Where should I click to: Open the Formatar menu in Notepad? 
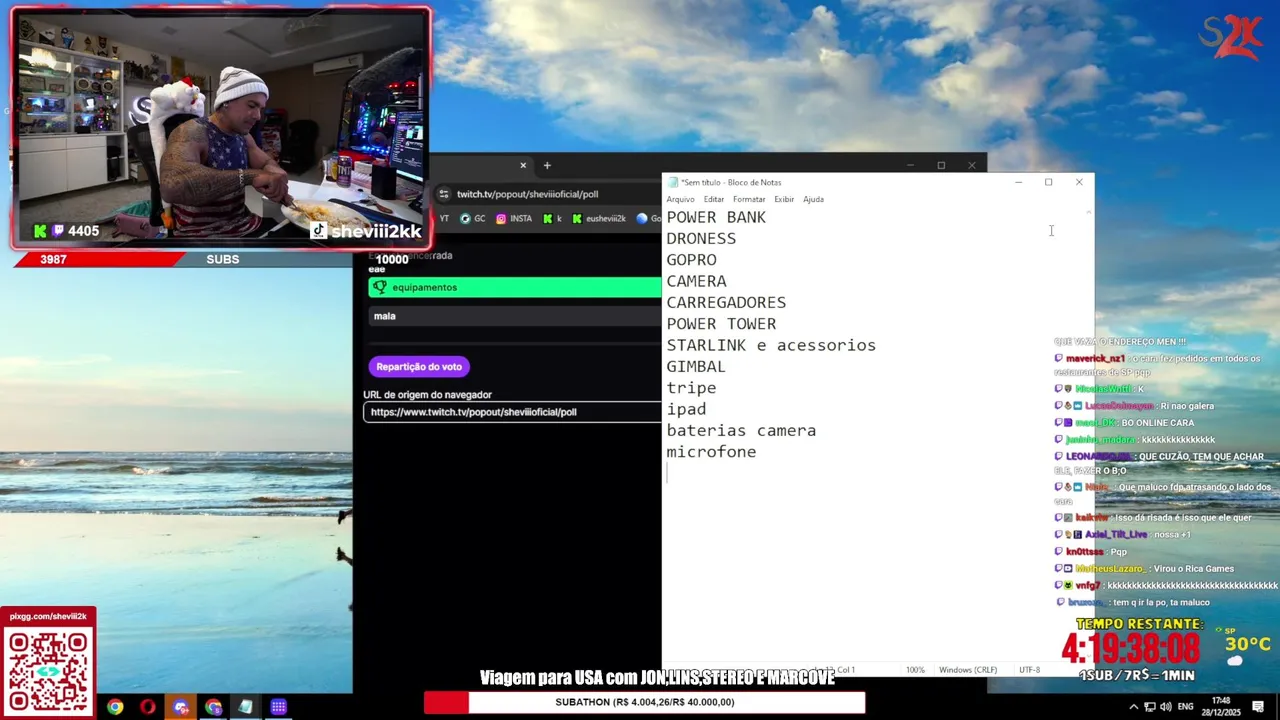point(749,199)
